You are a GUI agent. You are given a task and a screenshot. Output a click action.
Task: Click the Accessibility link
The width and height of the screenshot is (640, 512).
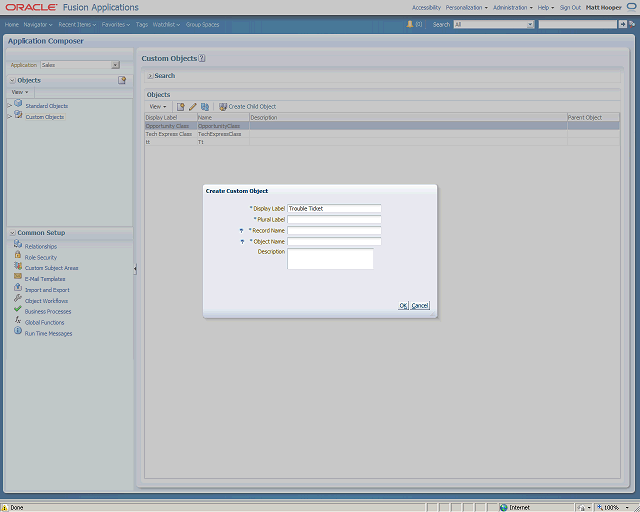pos(426,7)
